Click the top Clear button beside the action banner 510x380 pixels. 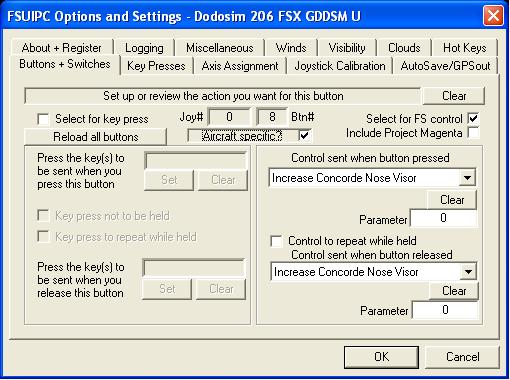(454, 96)
